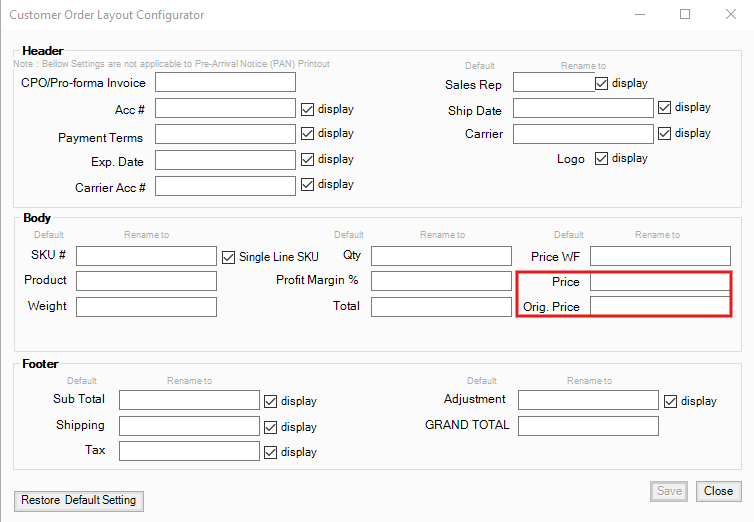This screenshot has height=522, width=754.
Task: Uncheck Sub Total display checkbox
Action: click(x=271, y=401)
